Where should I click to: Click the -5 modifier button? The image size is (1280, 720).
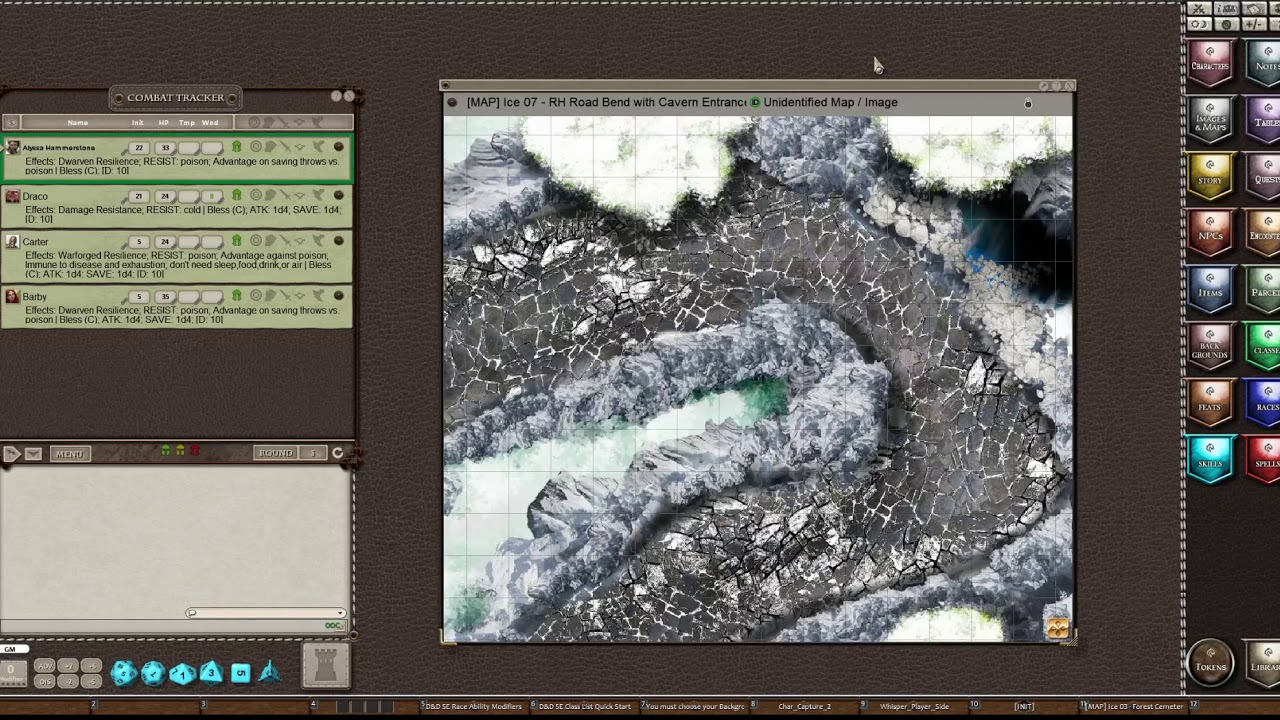91,681
